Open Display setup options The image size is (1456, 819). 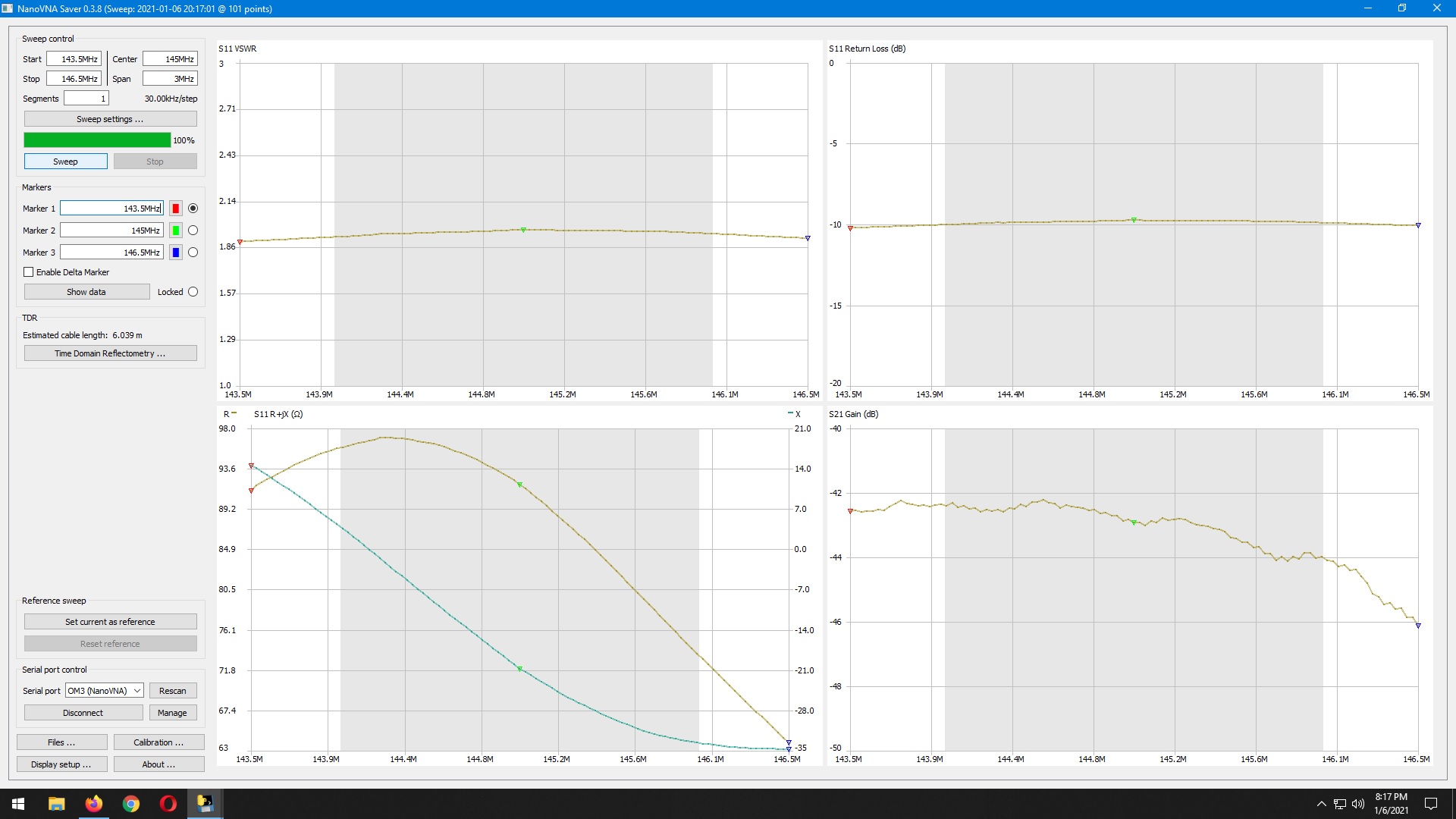(x=61, y=764)
